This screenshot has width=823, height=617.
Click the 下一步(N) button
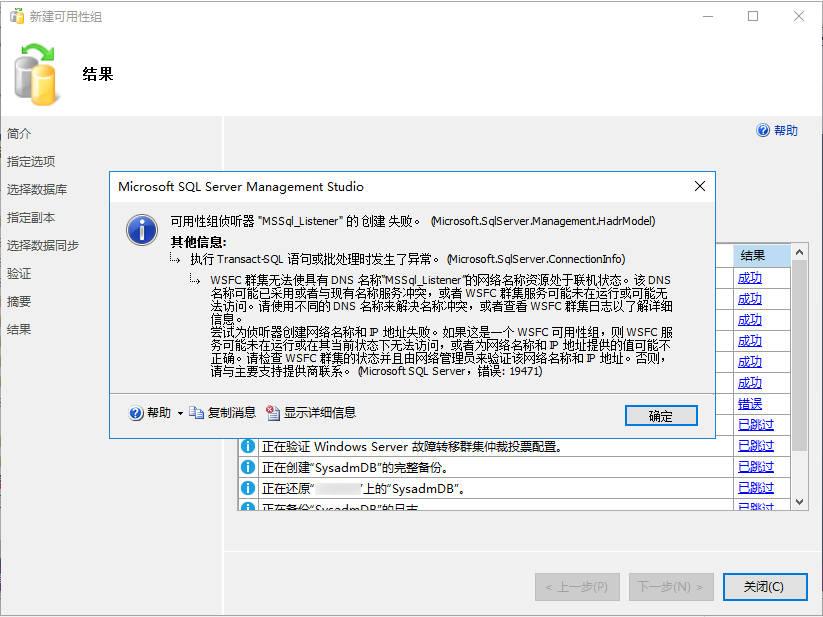[x=671, y=587]
